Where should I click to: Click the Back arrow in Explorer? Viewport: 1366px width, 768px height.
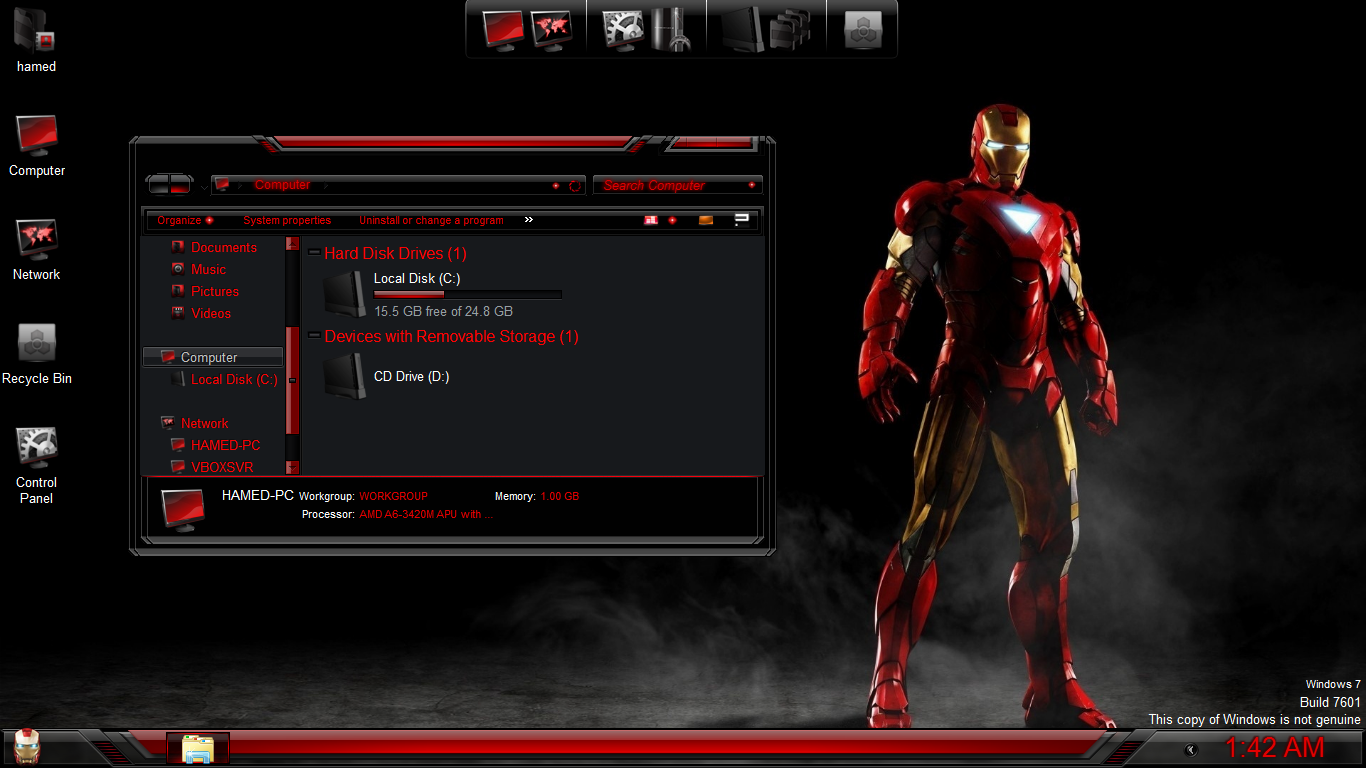tap(160, 184)
